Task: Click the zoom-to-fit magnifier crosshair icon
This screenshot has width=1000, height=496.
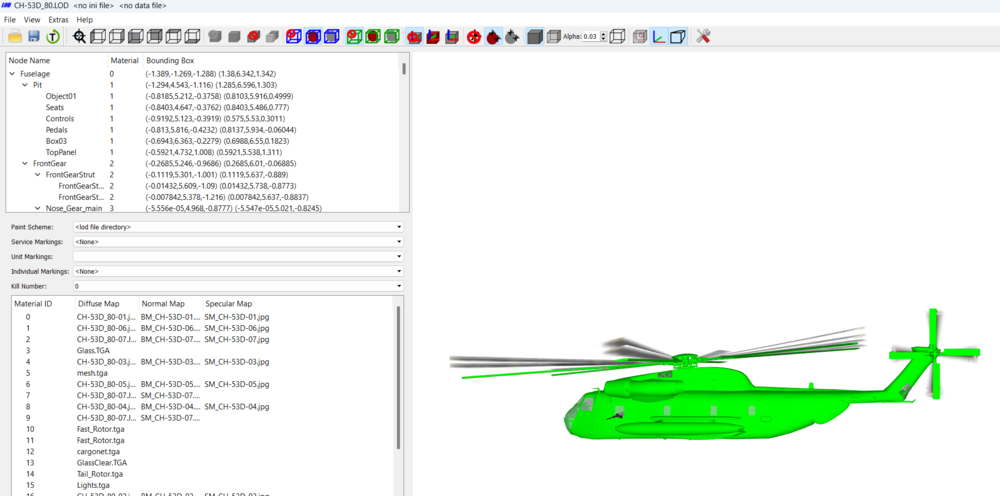Action: tap(80, 37)
